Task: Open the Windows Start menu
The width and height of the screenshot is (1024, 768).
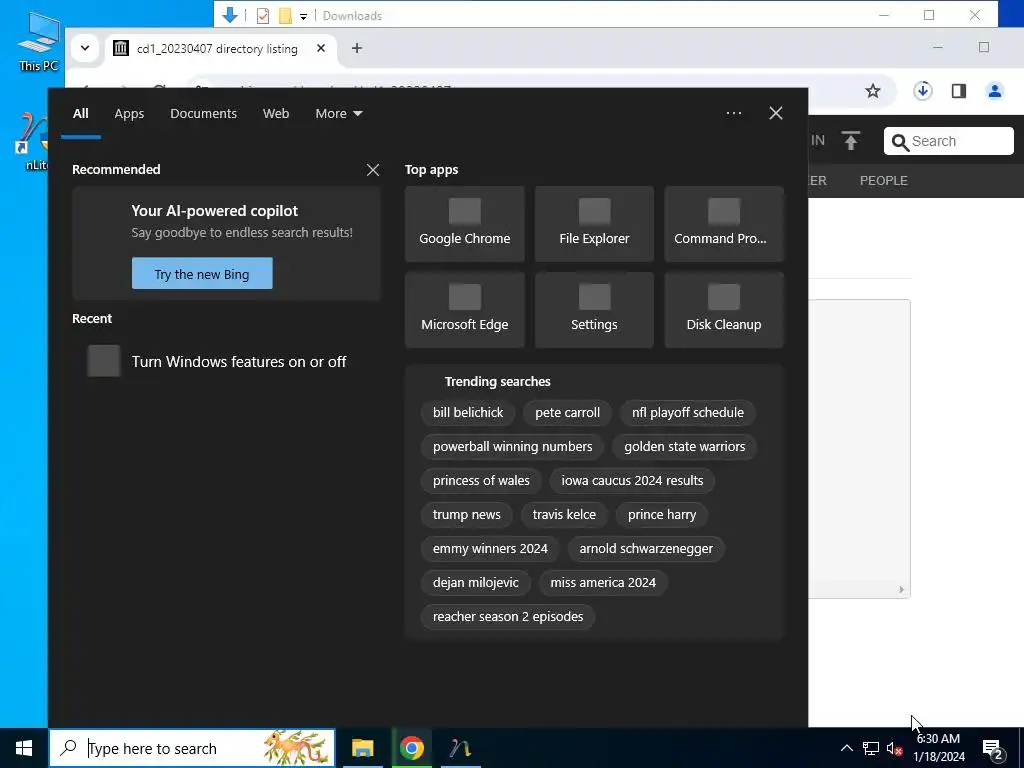Action: (24, 748)
